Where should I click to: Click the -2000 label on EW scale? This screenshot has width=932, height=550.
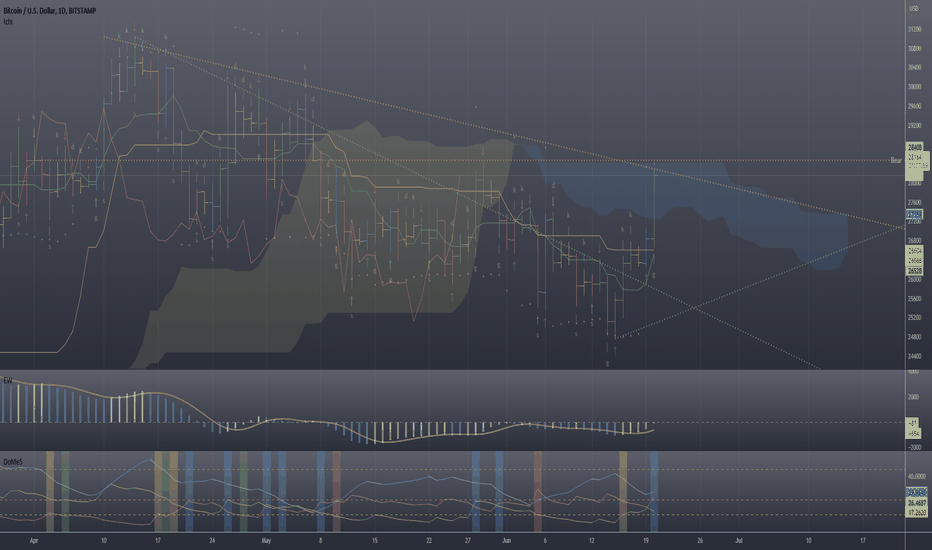click(914, 447)
